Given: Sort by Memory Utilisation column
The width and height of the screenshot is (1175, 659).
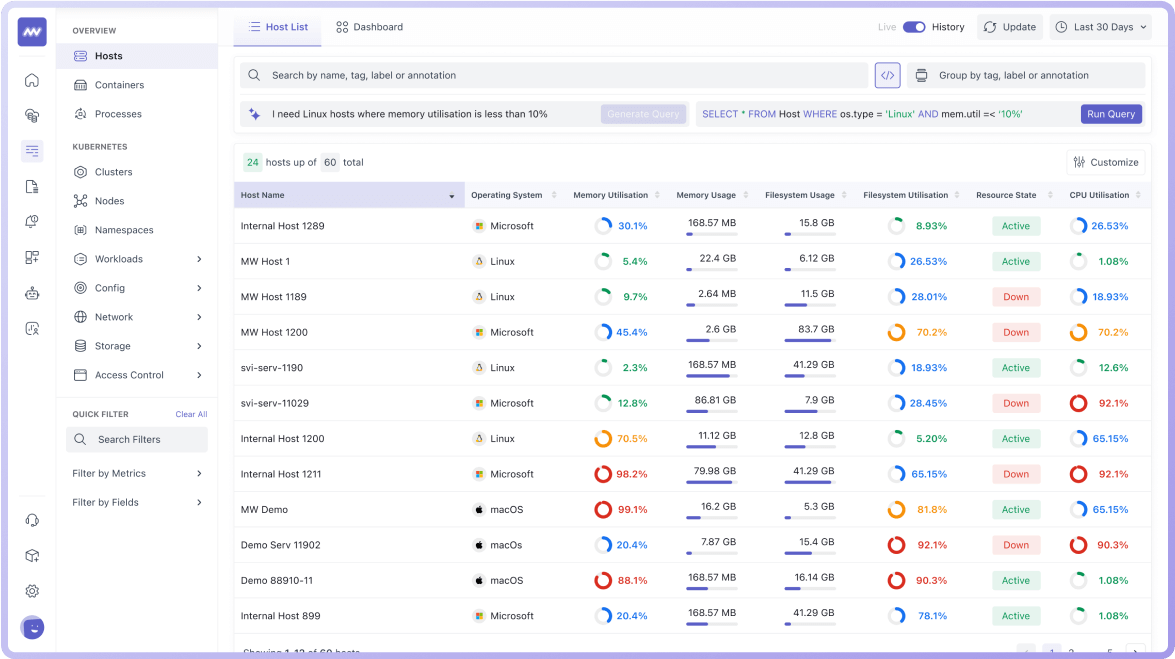Looking at the screenshot, I should 610,195.
